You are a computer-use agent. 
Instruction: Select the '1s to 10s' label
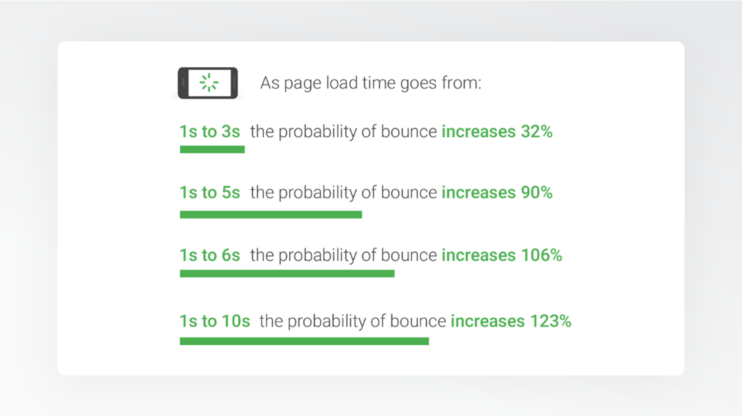[x=215, y=321]
